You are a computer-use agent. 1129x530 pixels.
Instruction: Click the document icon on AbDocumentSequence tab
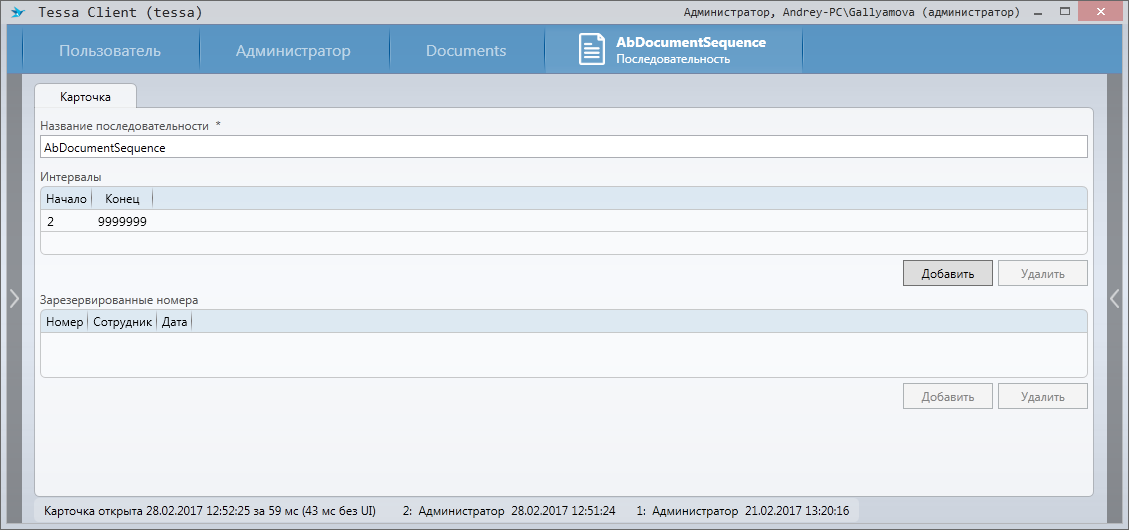pos(592,50)
